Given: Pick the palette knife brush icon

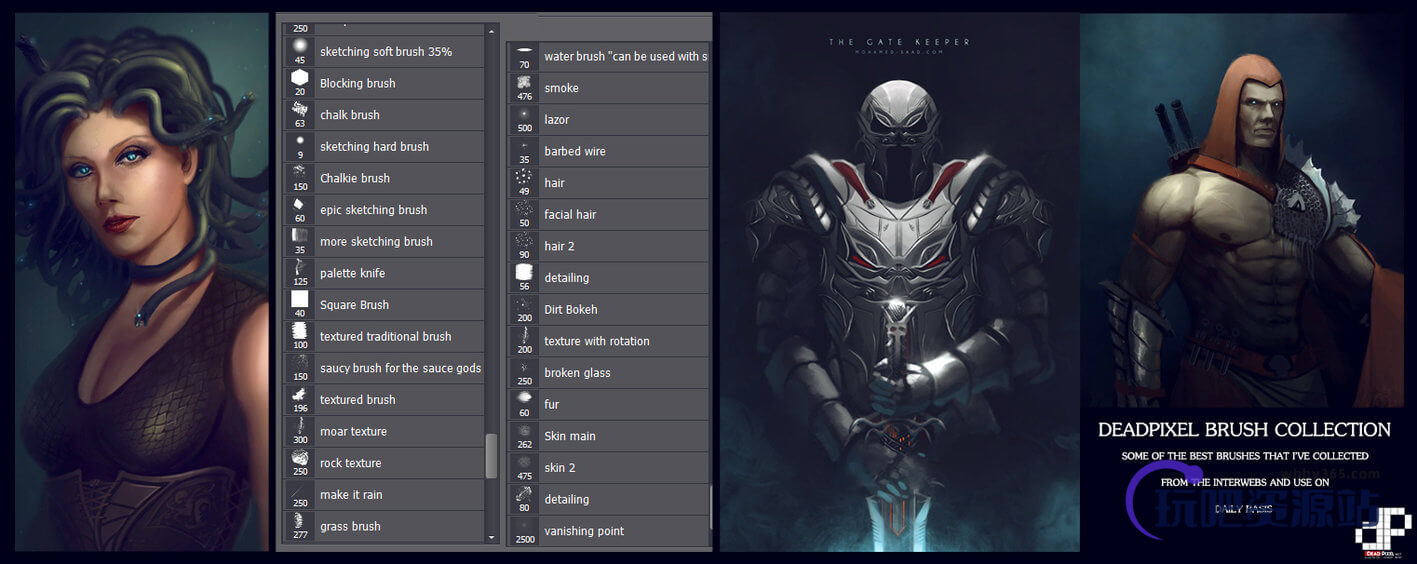Looking at the screenshot, I should coord(300,268).
